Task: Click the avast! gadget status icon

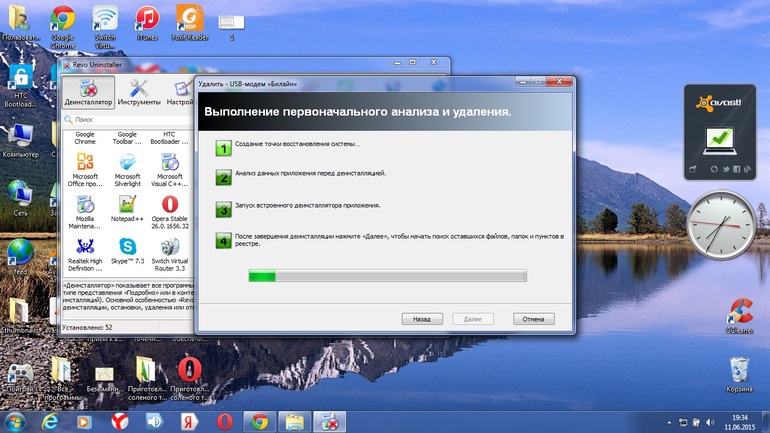Action: [718, 138]
